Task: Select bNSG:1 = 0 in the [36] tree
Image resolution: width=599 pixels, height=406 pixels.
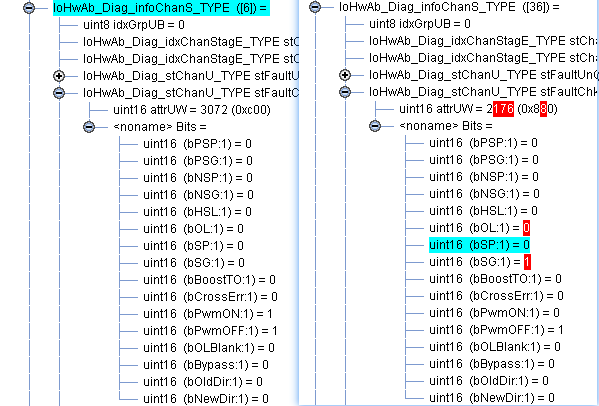Action: pyautogui.click(x=484, y=194)
